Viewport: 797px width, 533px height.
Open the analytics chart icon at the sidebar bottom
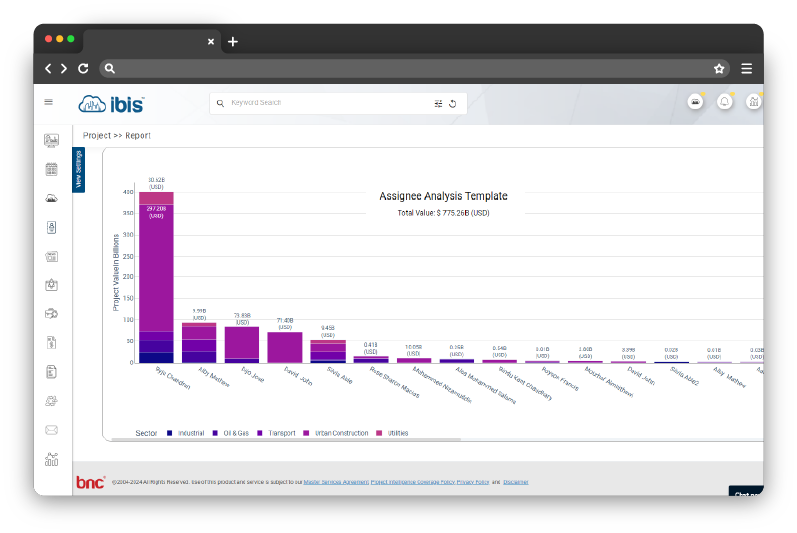[x=51, y=459]
